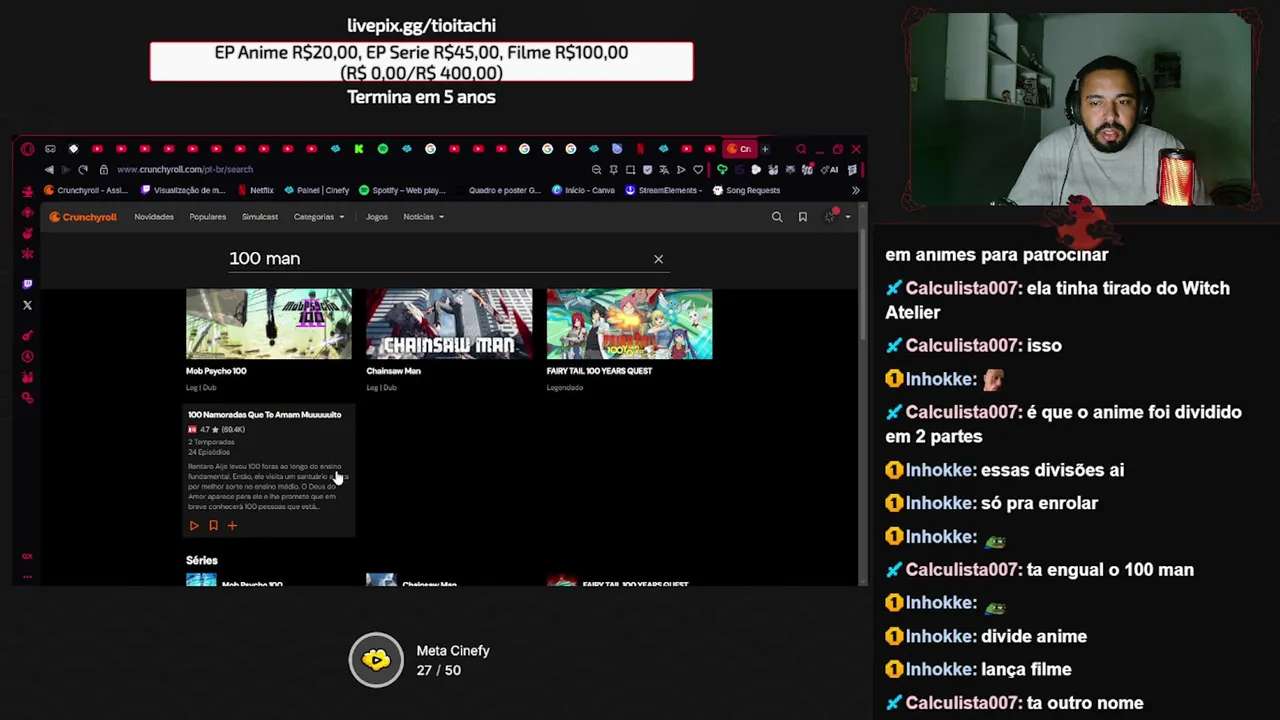1280x720 pixels.
Task: Go back using the browser back arrow
Action: pos(49,170)
